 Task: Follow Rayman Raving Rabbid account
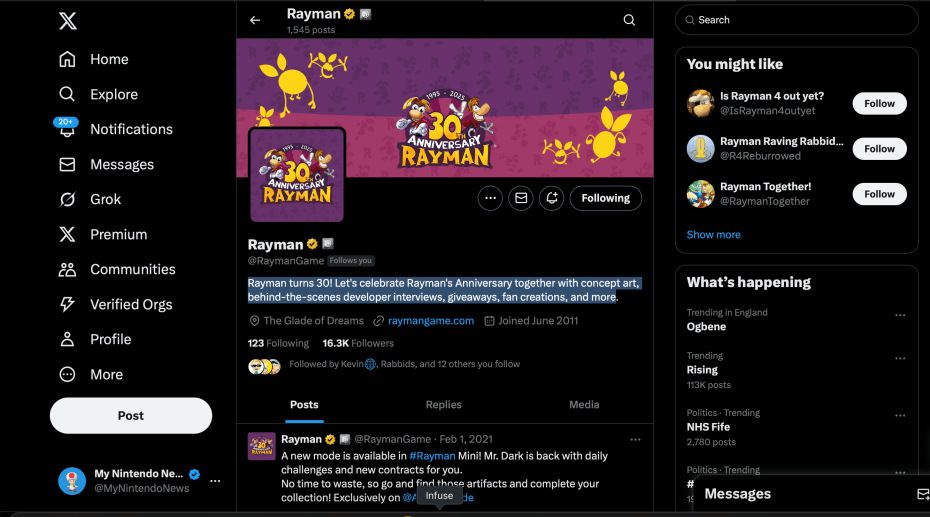click(x=879, y=149)
